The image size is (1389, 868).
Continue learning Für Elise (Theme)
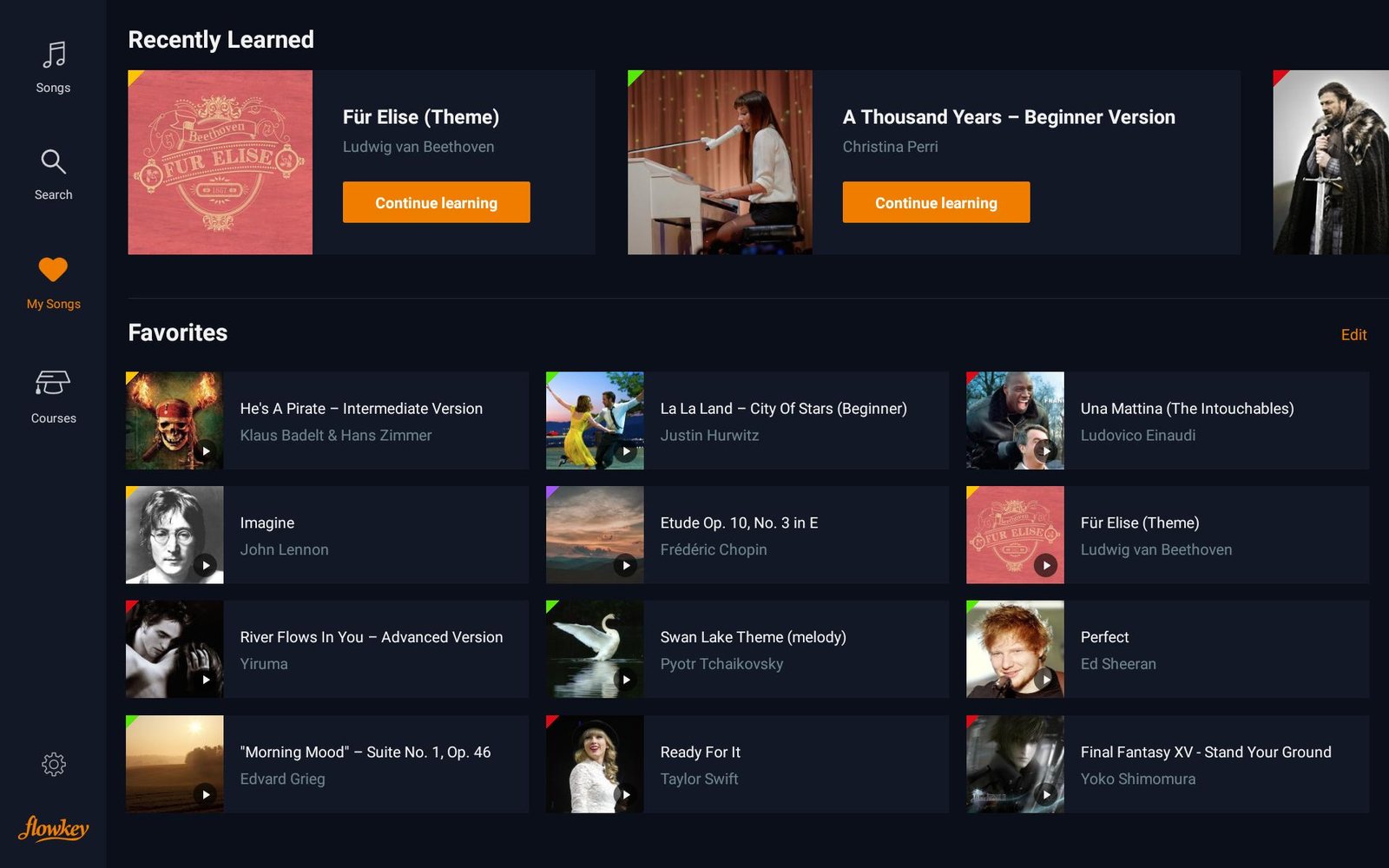point(436,202)
